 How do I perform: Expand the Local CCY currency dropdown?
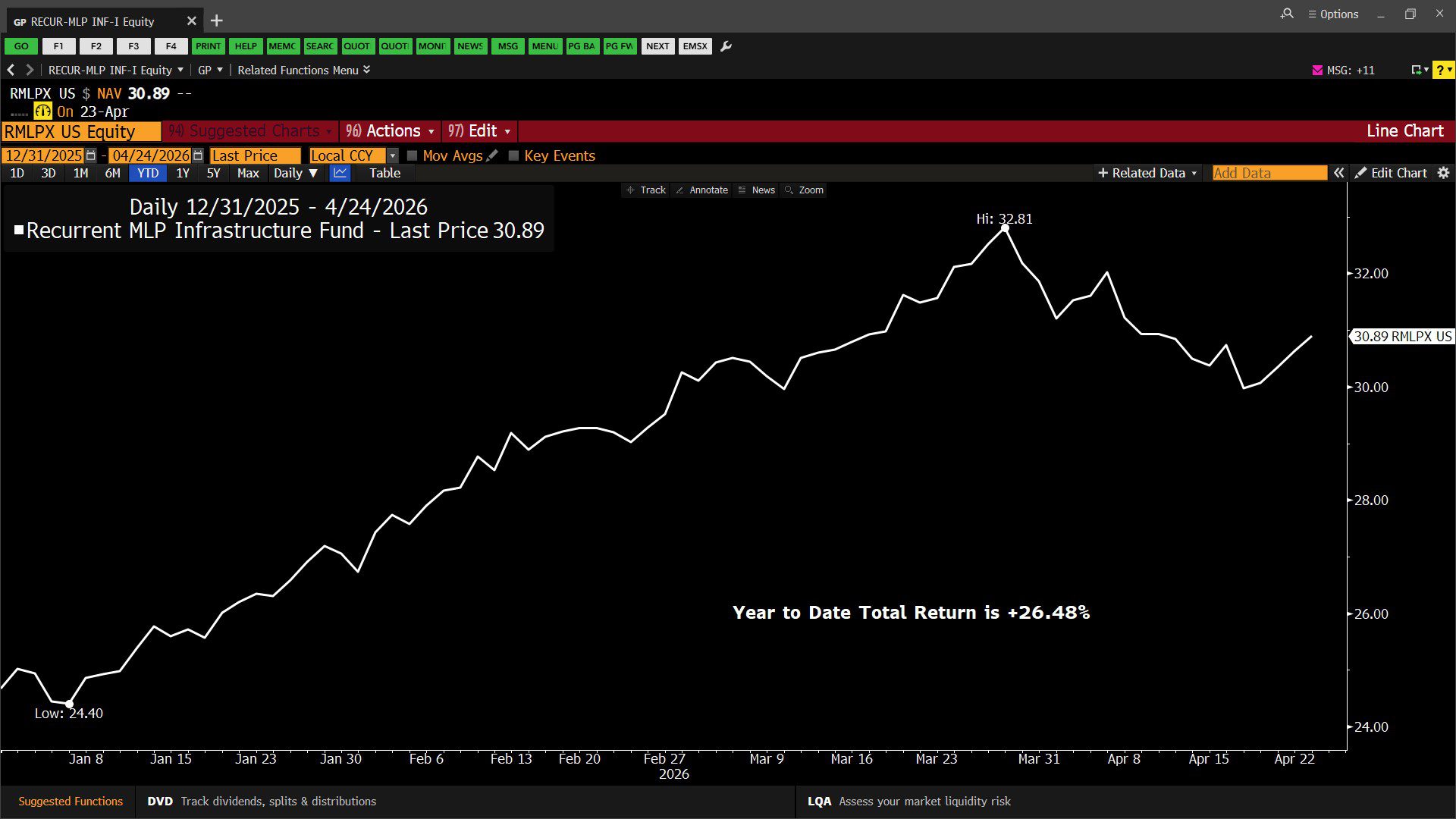pyautogui.click(x=392, y=155)
